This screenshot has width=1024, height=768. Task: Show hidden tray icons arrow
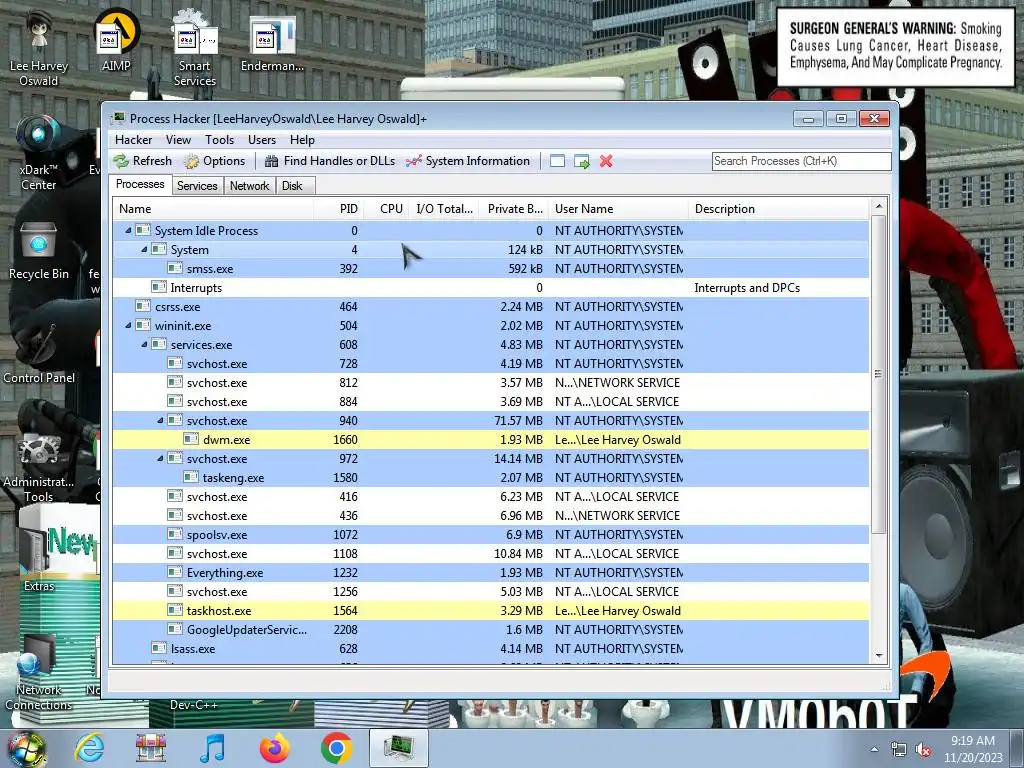tap(874, 749)
